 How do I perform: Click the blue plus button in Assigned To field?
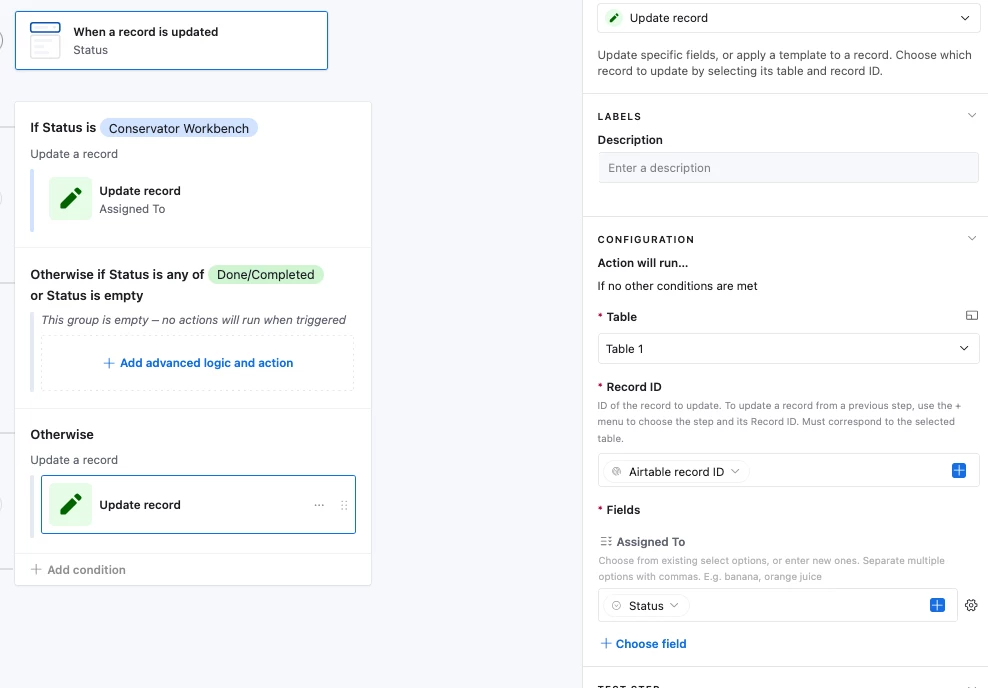click(938, 605)
